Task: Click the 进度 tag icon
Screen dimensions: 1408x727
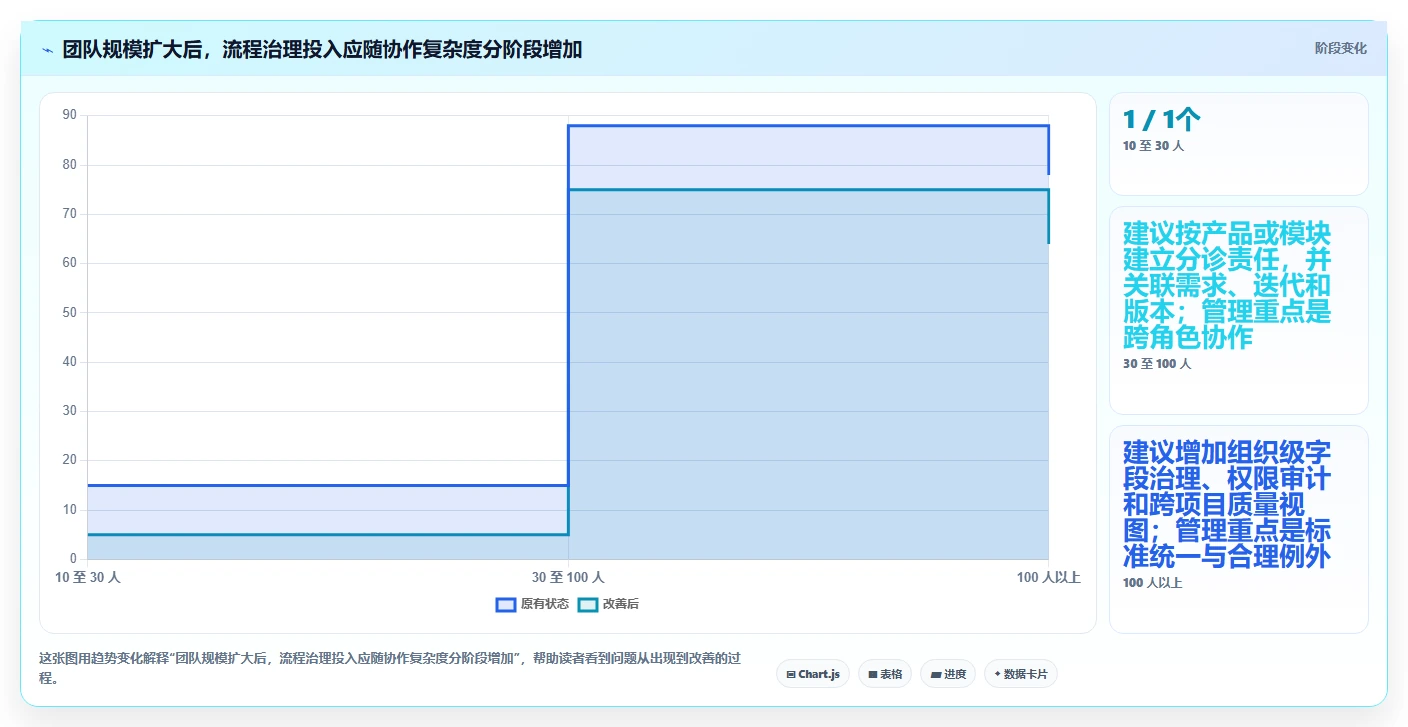Action: tap(936, 675)
